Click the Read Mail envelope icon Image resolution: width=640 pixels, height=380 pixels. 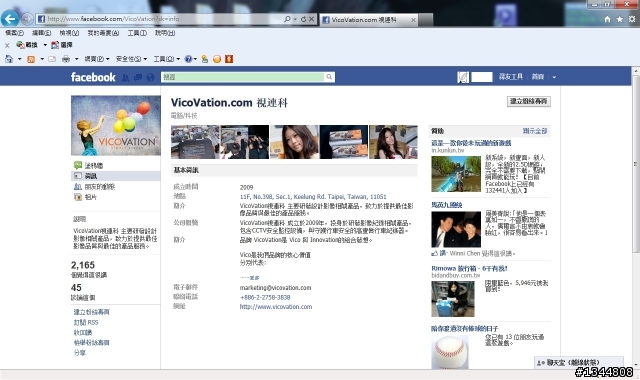[52, 59]
